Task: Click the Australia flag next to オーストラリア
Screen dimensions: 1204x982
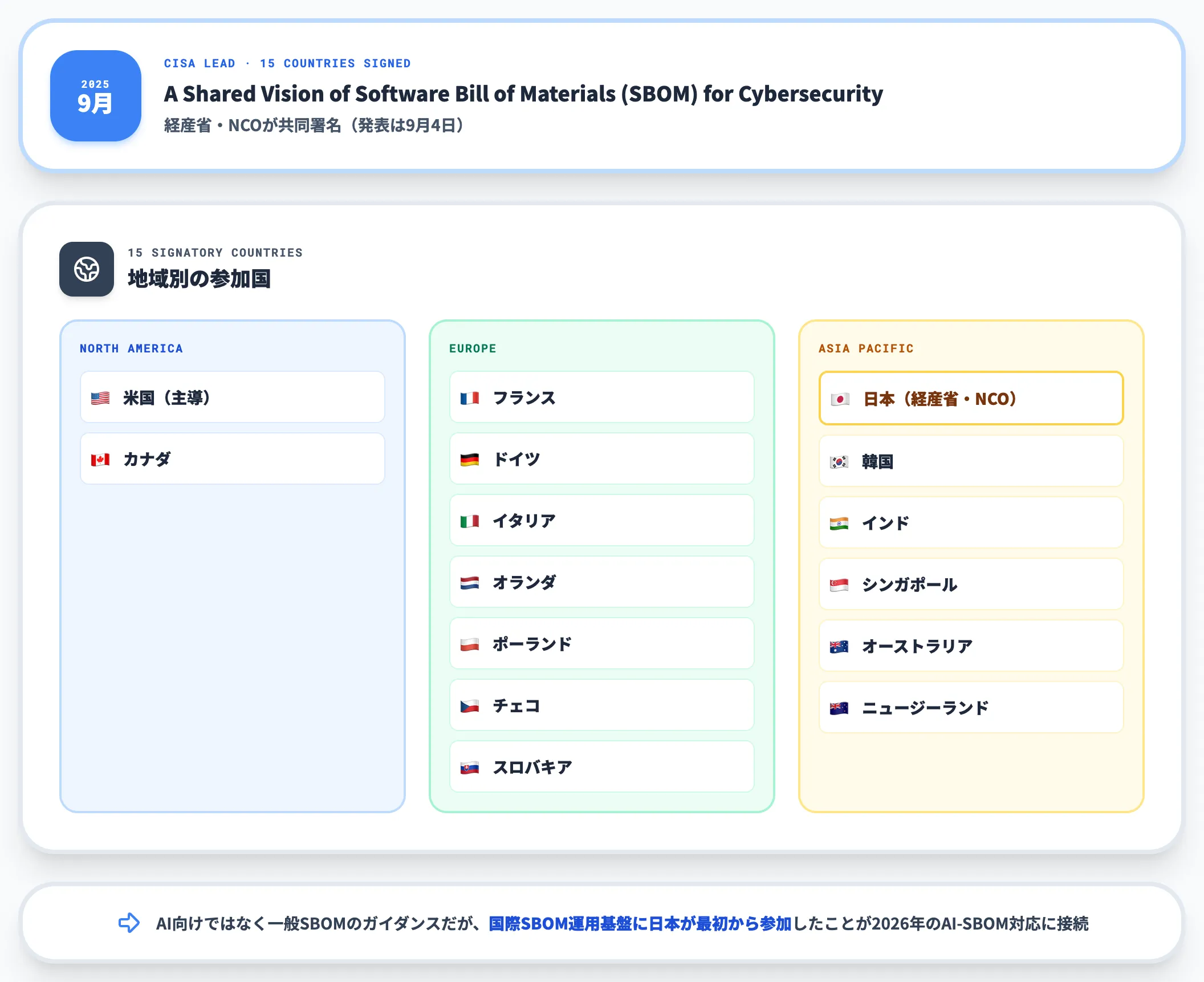Action: coord(839,647)
